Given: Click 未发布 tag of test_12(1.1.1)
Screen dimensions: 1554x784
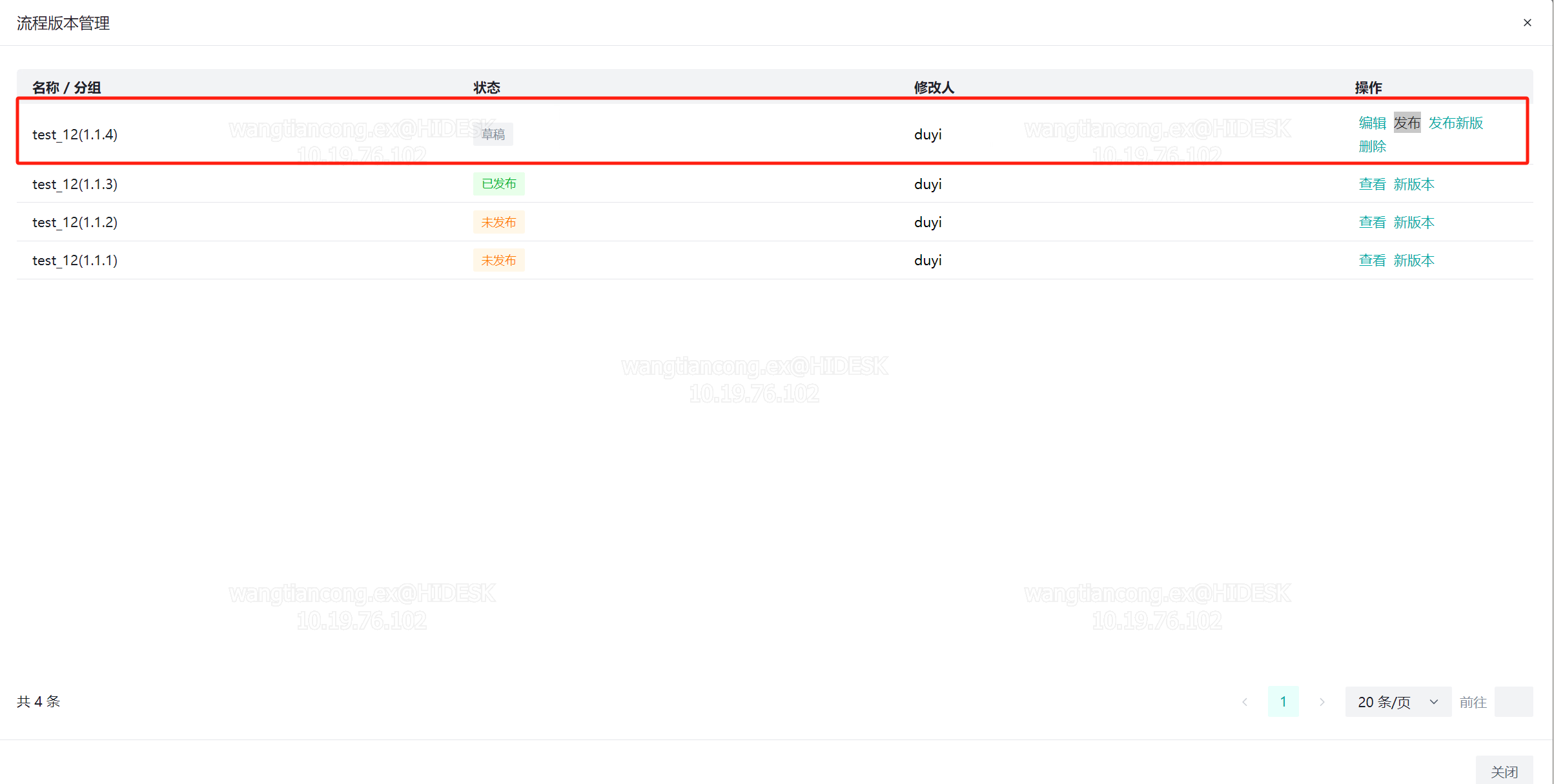Looking at the screenshot, I should (x=498, y=260).
